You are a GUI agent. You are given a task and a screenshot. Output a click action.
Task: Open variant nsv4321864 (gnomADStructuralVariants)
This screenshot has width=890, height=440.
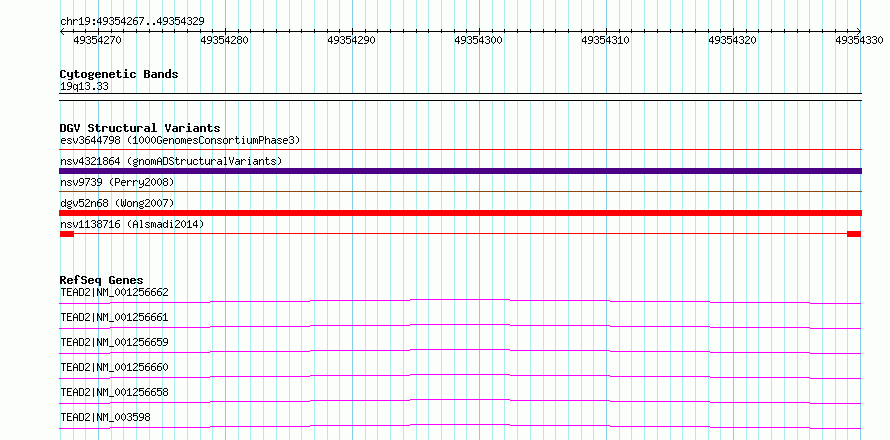(x=171, y=161)
